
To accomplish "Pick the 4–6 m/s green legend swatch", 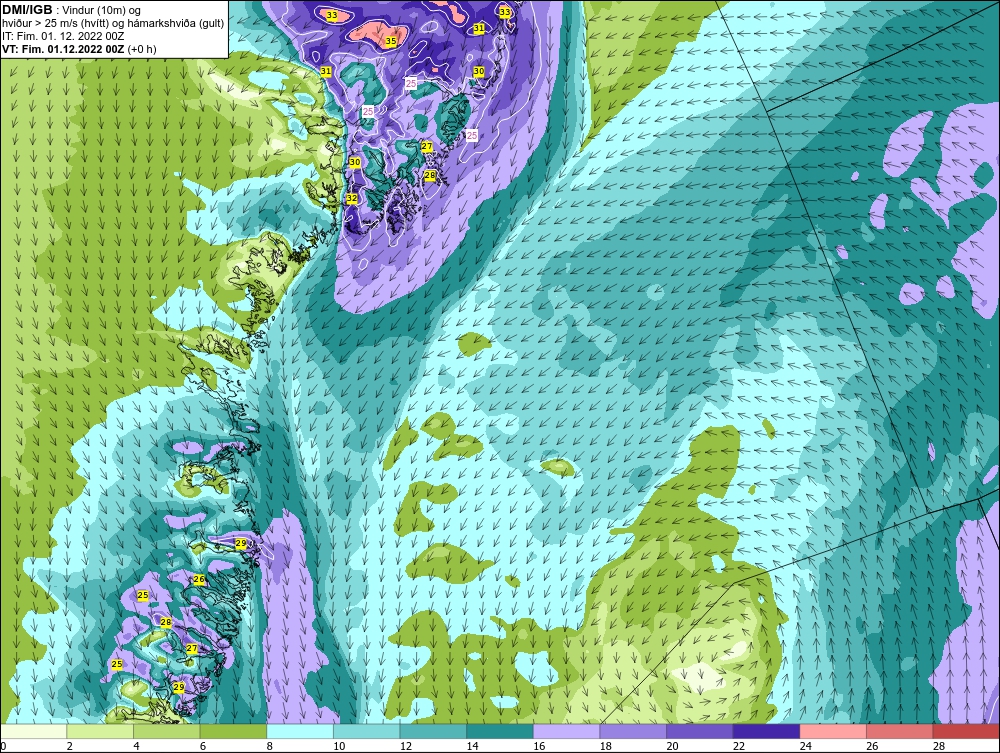I will 166,731.
